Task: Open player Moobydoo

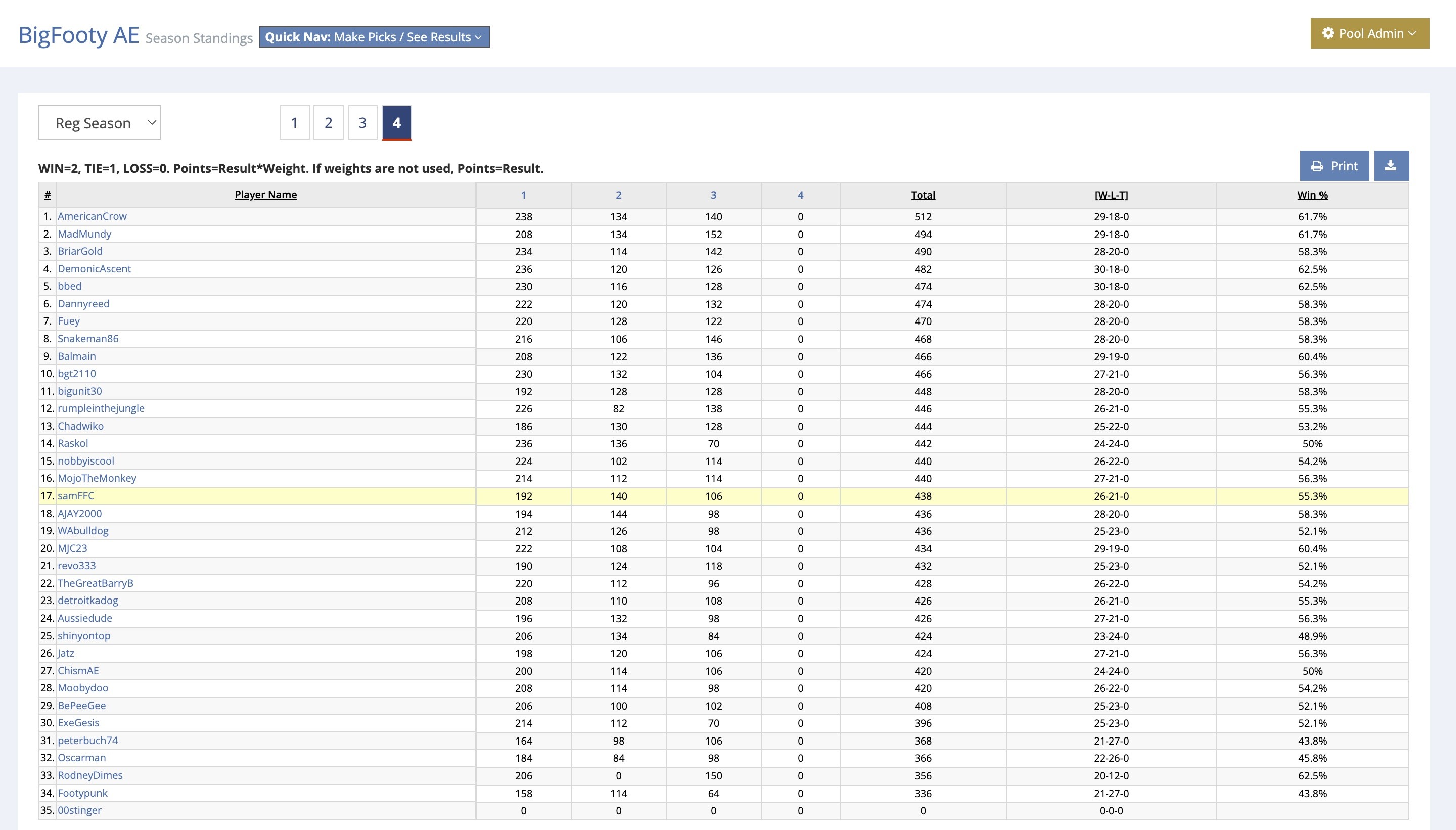Action: coord(83,688)
